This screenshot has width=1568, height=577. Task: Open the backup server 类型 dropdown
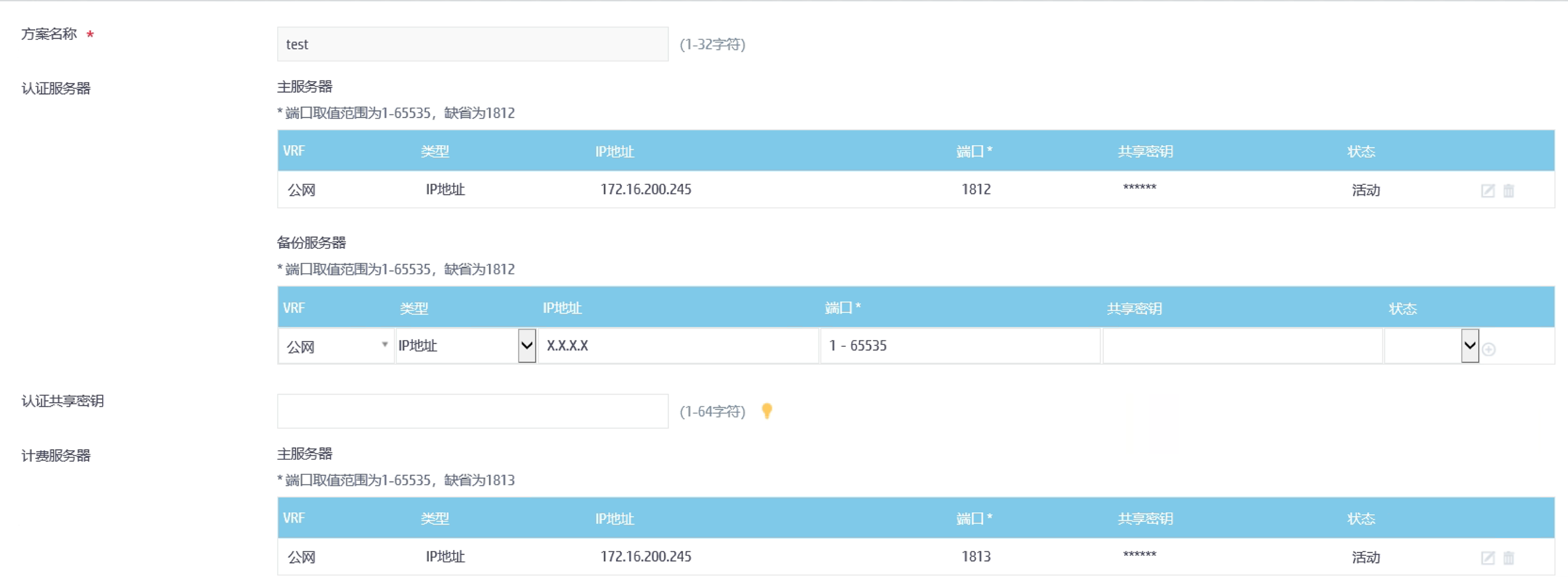466,346
